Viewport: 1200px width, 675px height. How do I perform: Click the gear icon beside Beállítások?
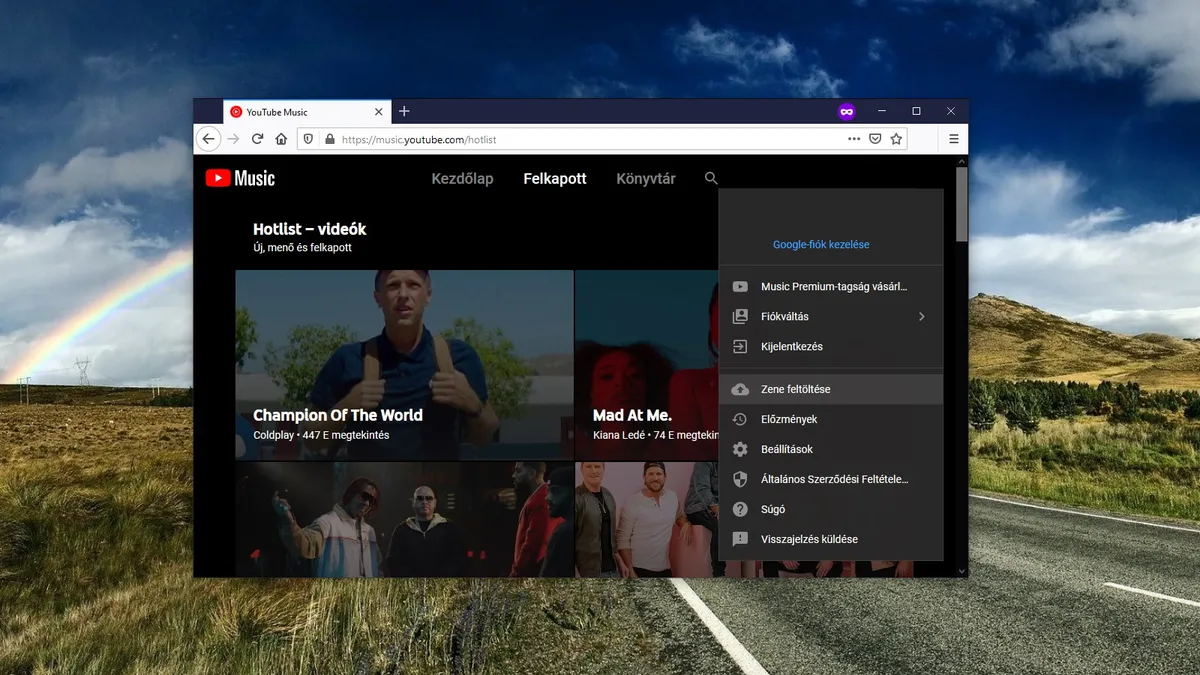click(x=738, y=449)
